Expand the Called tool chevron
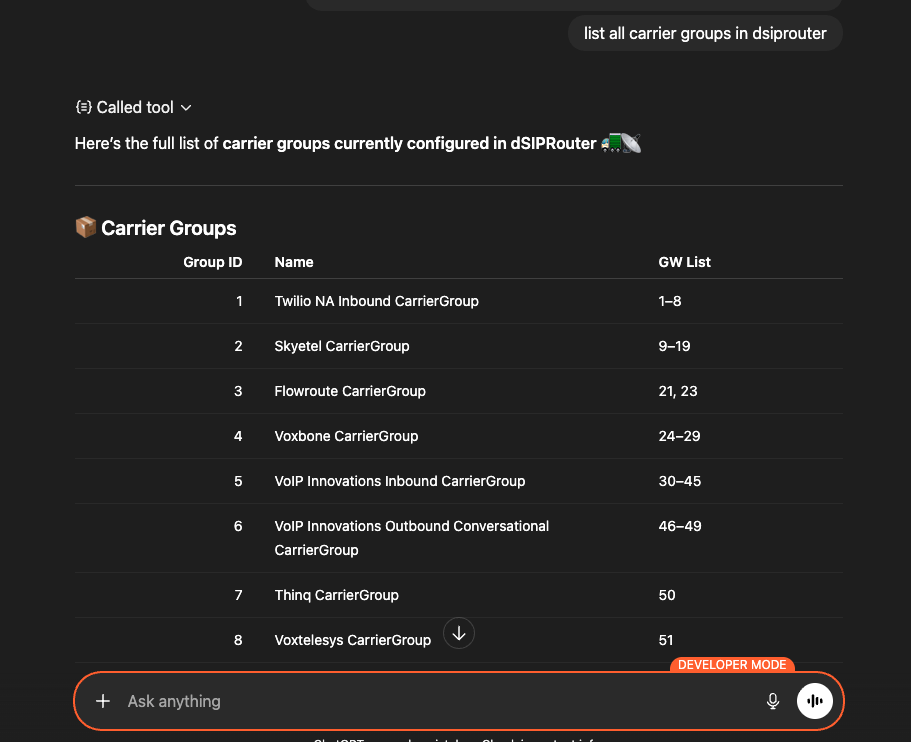Screen dimensions: 911x742 pyautogui.click(x=186, y=108)
